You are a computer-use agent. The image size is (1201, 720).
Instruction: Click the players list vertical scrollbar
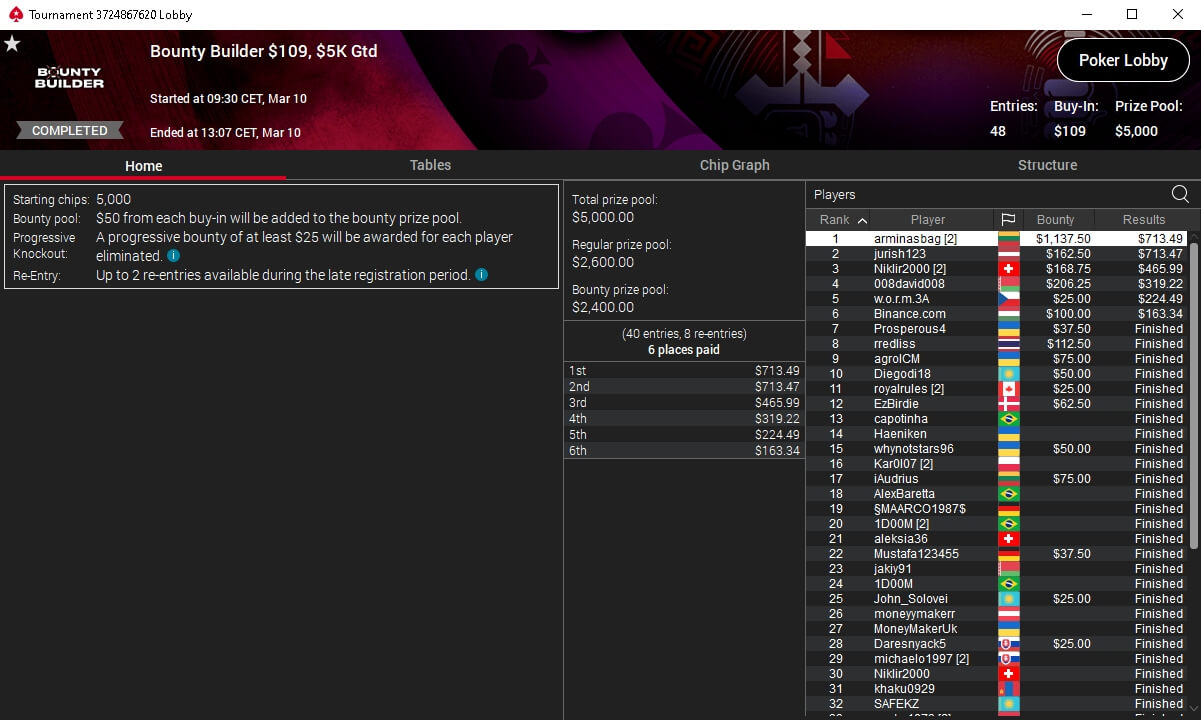[1194, 390]
